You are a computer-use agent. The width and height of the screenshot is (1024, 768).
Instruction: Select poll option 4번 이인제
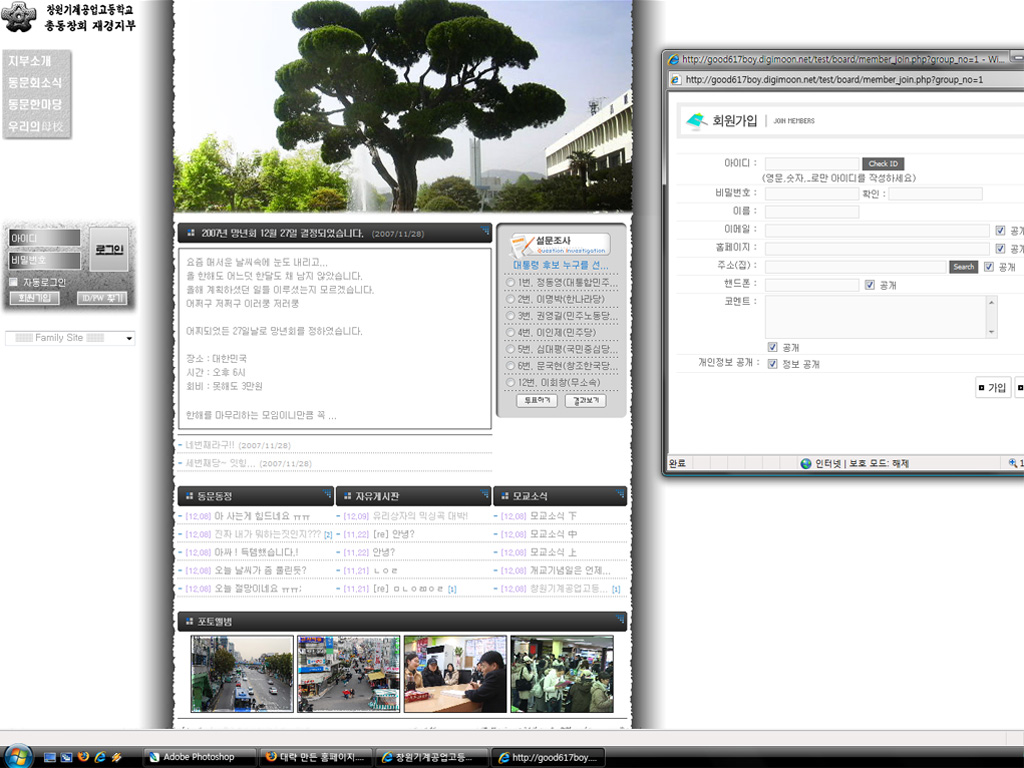click(x=511, y=332)
